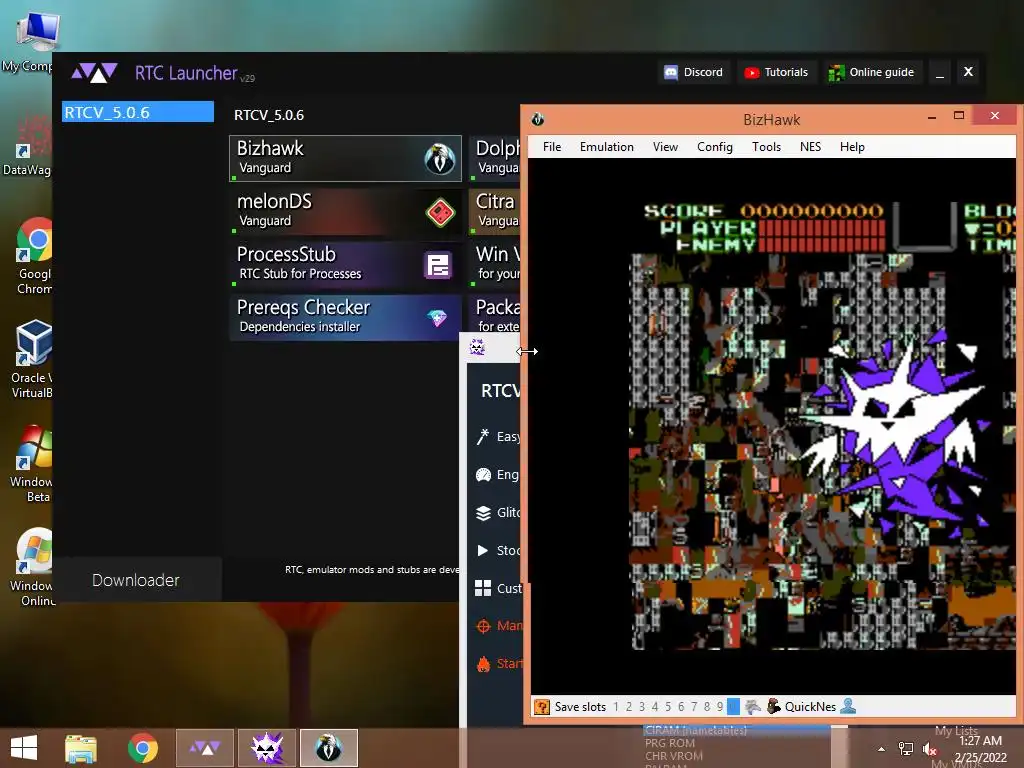Select save slot 5 in BizHawk
Viewport: 1024px width, 768px height.
click(x=668, y=707)
